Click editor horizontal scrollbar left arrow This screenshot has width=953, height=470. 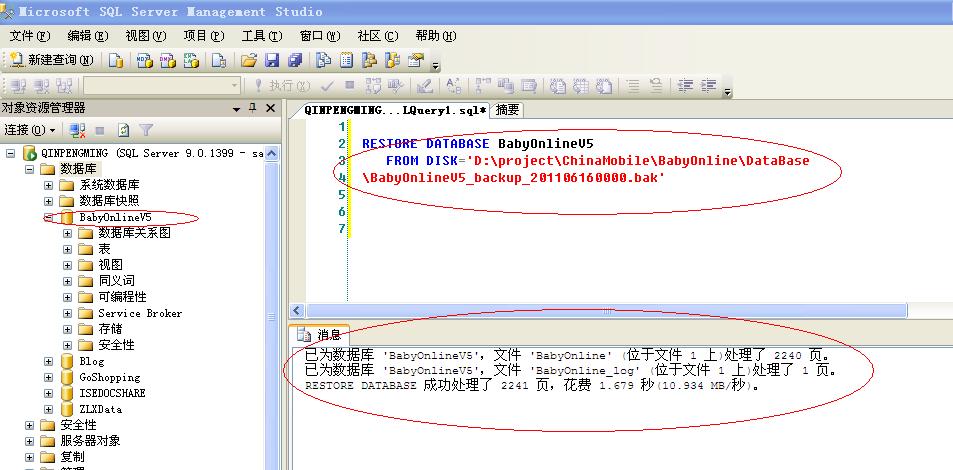297,311
